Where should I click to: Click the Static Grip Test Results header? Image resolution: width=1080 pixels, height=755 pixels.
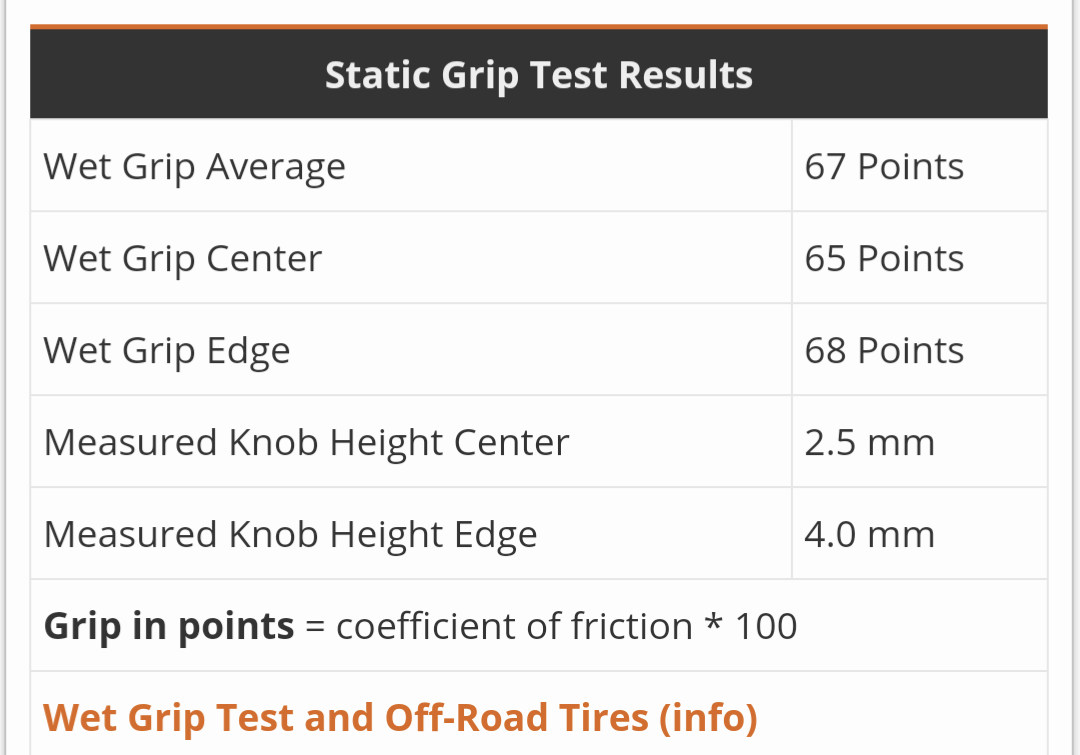[x=538, y=76]
